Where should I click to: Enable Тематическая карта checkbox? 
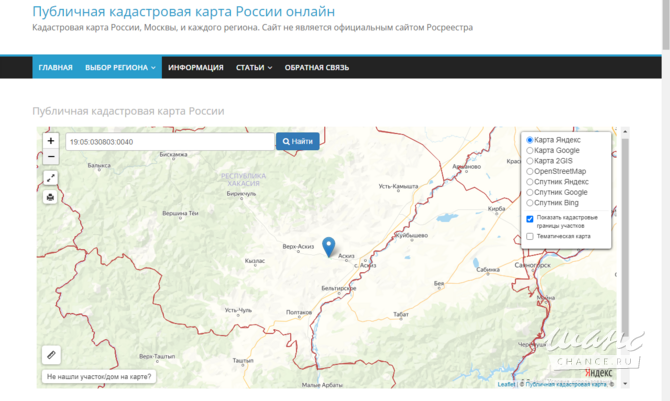coord(530,236)
